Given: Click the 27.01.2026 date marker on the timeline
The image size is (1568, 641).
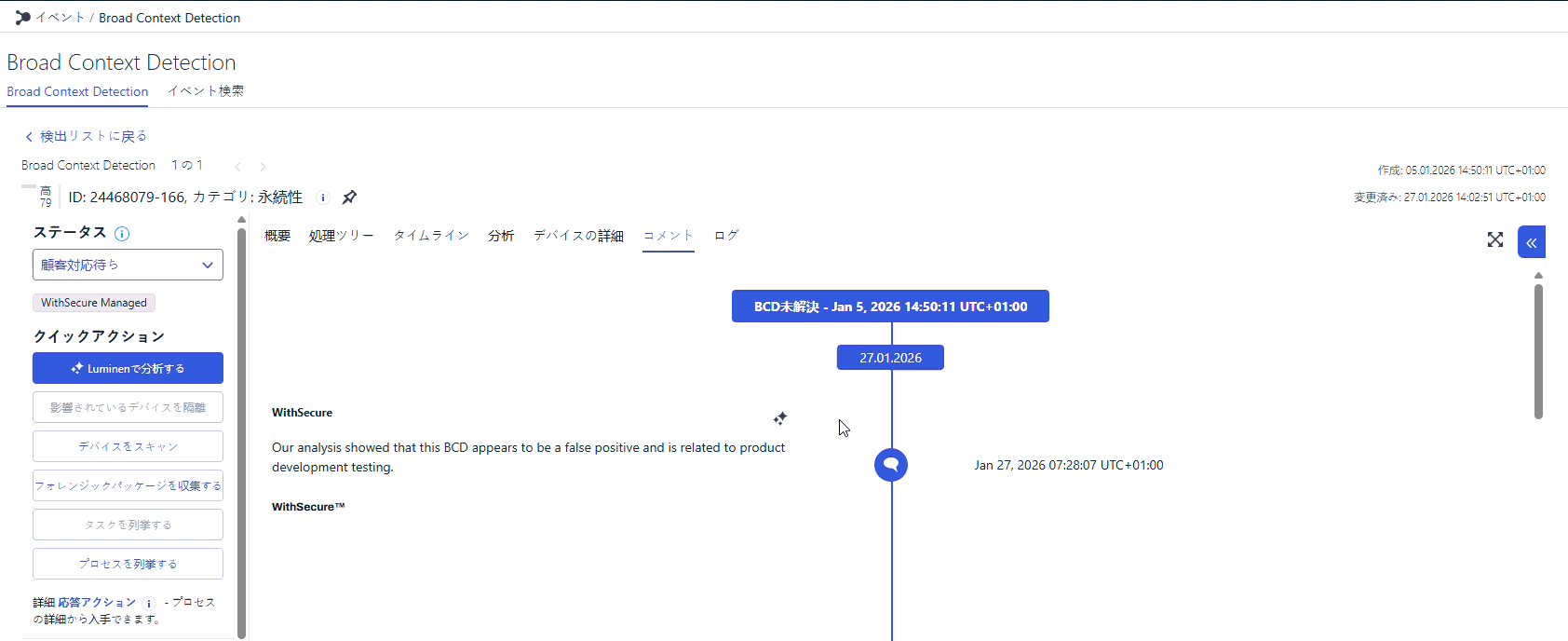Looking at the screenshot, I should tap(890, 358).
